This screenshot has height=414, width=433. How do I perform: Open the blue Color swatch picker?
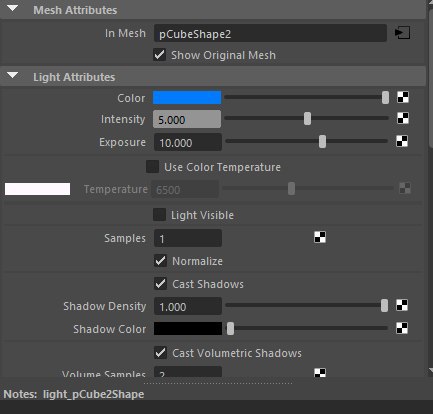click(x=187, y=98)
